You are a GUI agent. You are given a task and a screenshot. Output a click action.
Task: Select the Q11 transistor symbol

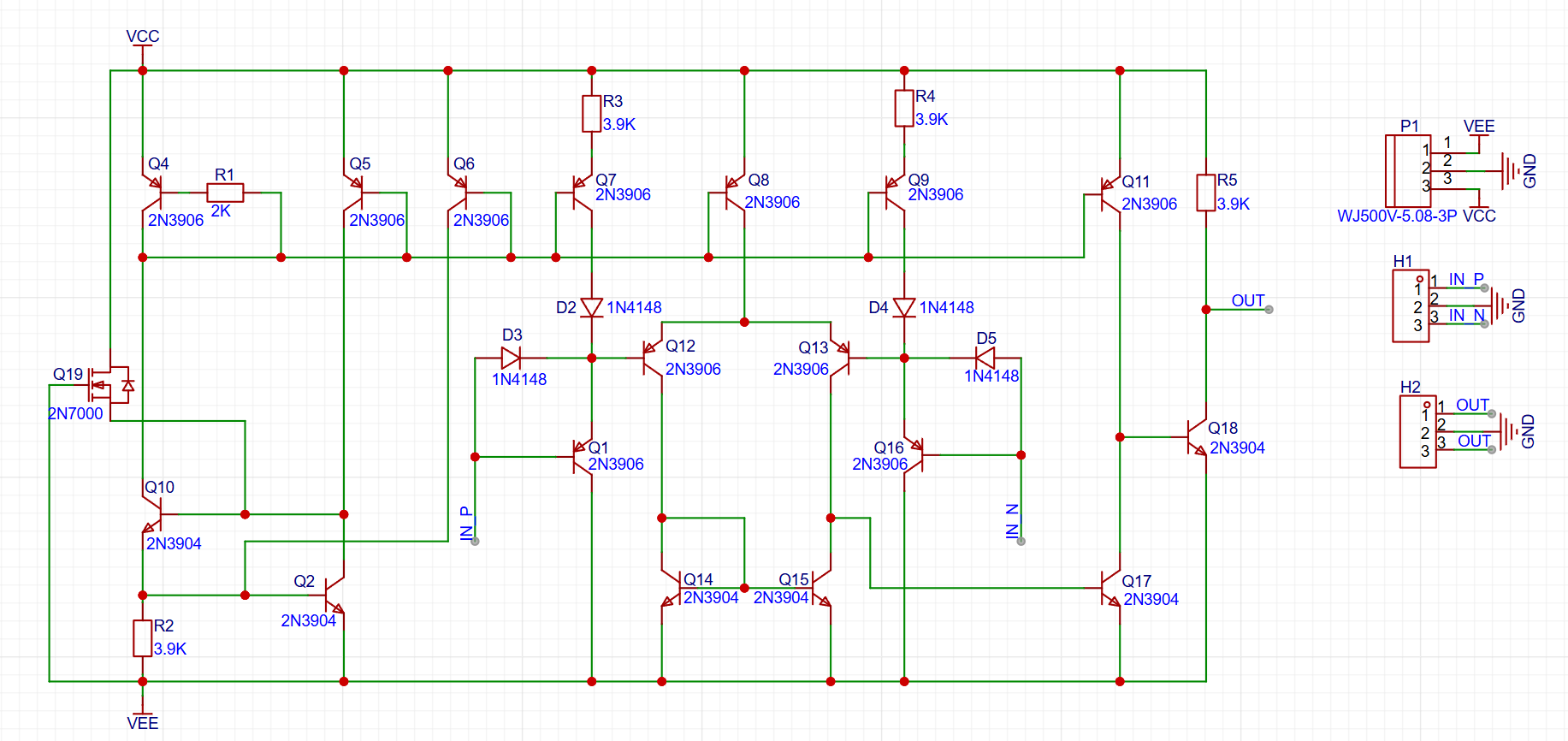click(x=1110, y=194)
